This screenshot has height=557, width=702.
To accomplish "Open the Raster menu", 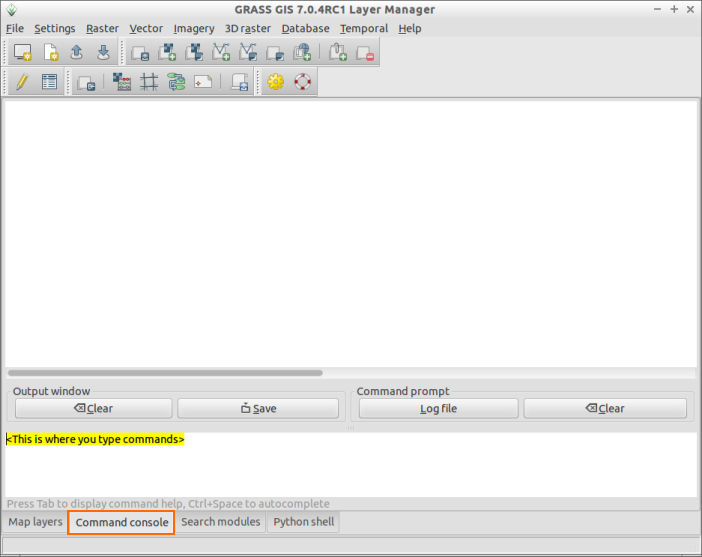I will coord(102,28).
